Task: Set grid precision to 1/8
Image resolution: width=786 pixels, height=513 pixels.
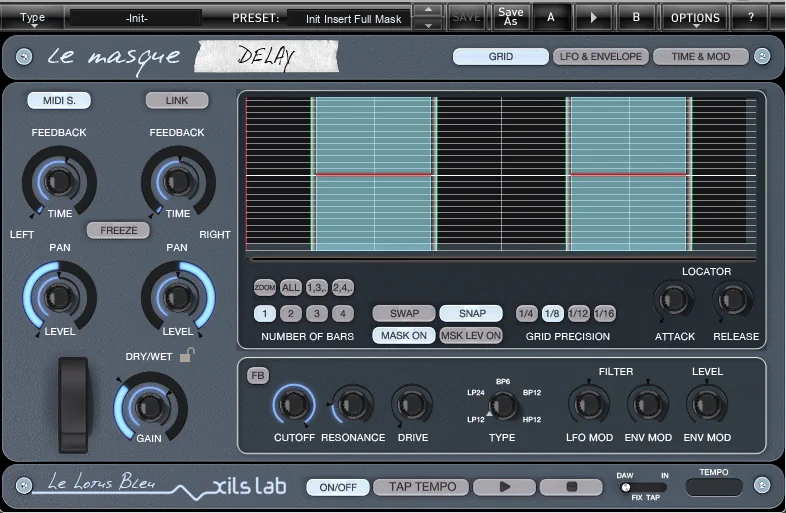Action: [x=552, y=313]
